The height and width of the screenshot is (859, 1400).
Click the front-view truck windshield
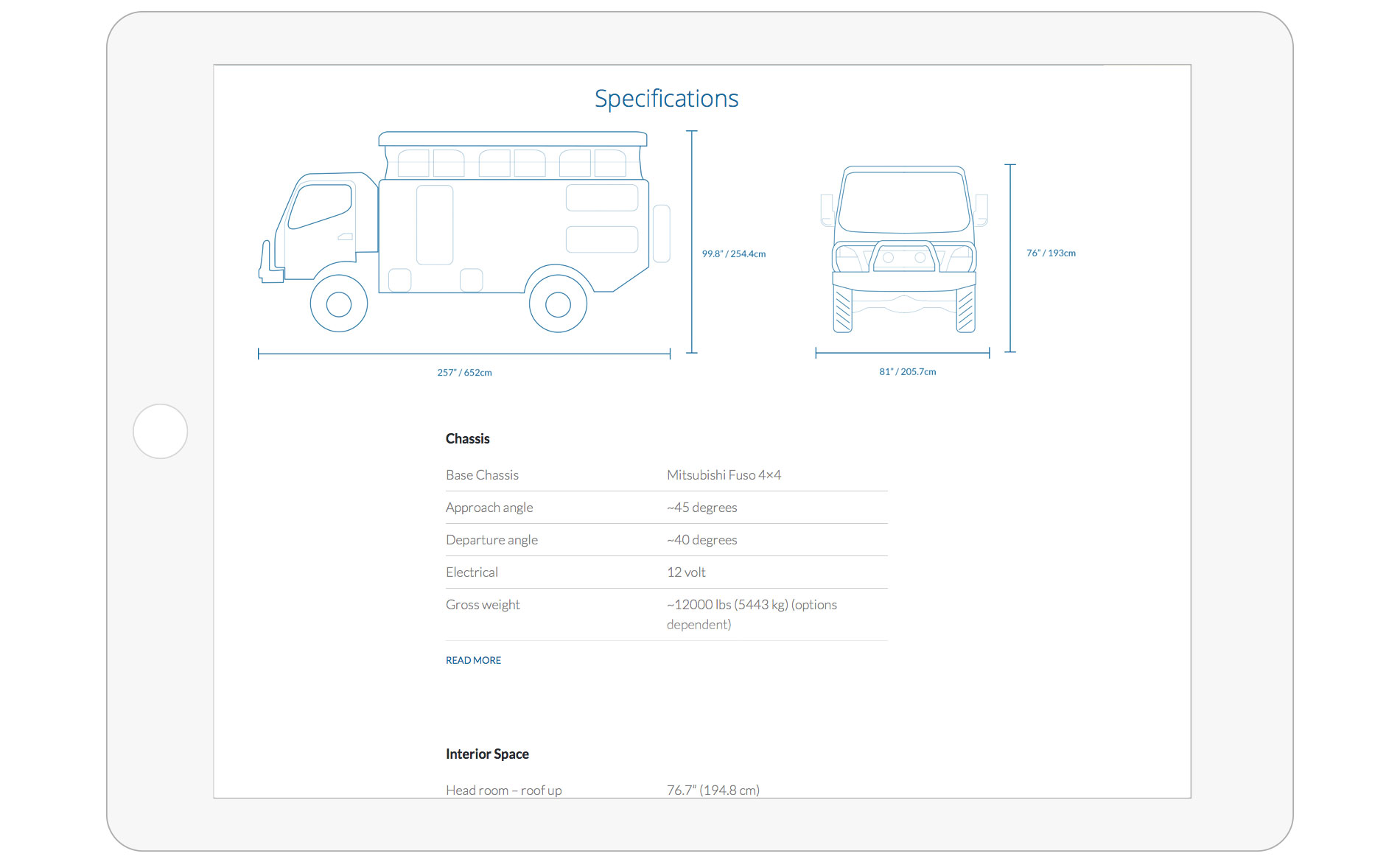903,201
